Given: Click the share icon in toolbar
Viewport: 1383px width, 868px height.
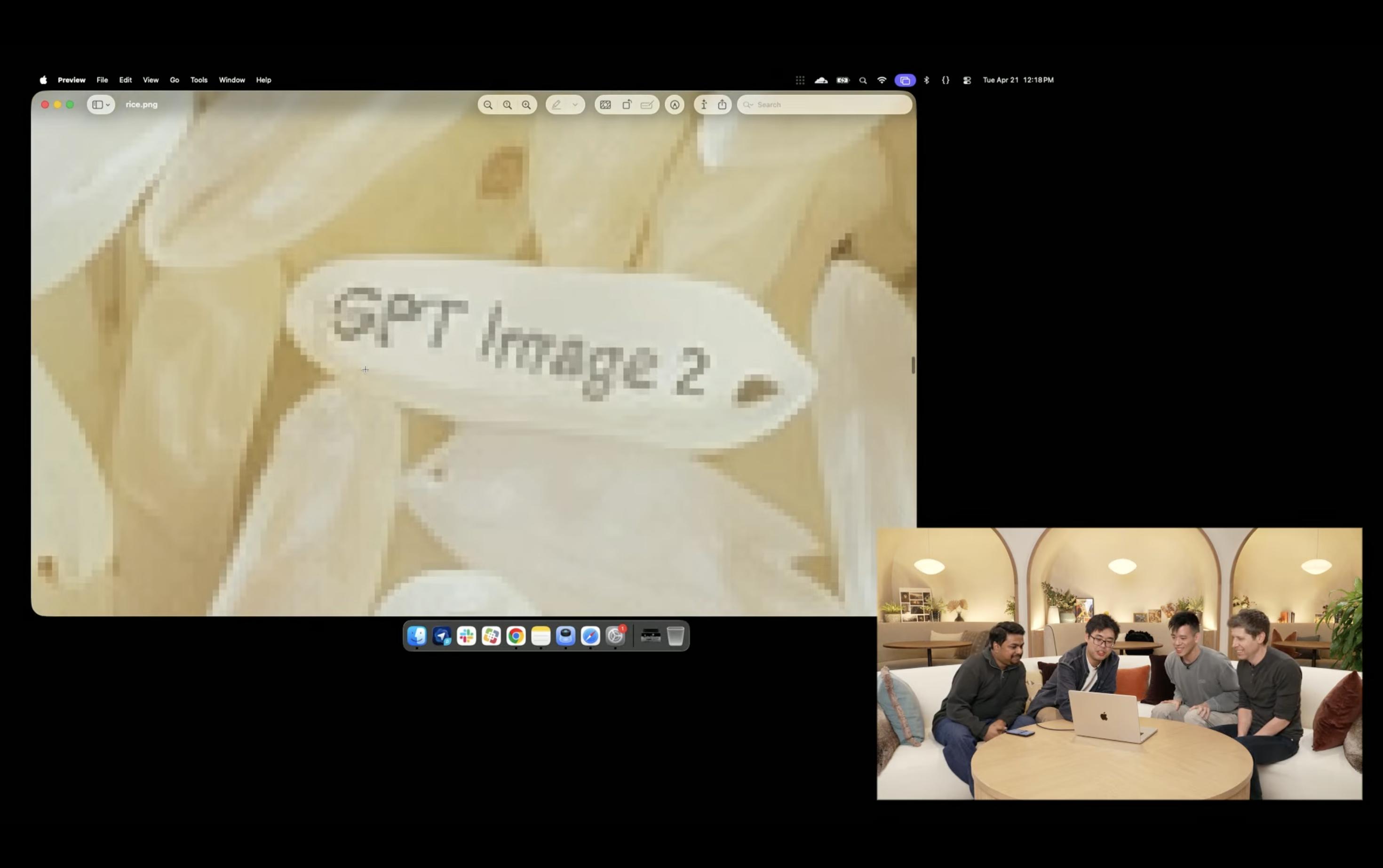Looking at the screenshot, I should tap(722, 104).
